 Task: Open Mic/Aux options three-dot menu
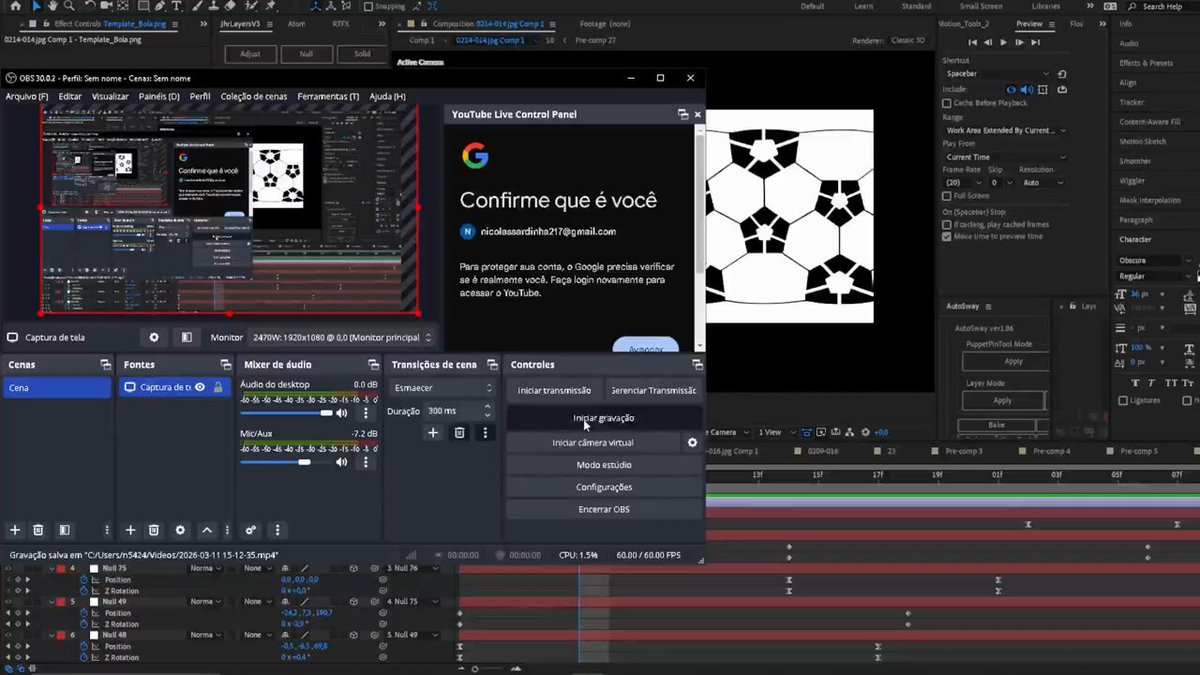point(365,462)
